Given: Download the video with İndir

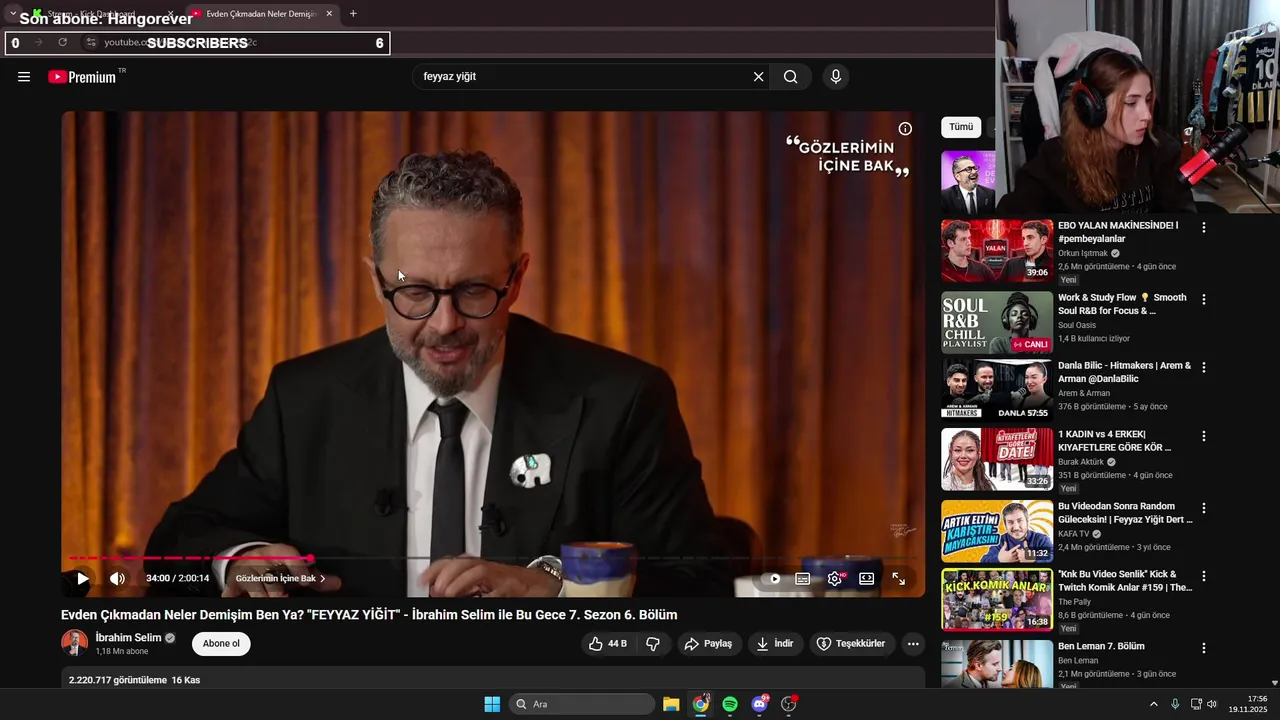Looking at the screenshot, I should click(x=775, y=644).
